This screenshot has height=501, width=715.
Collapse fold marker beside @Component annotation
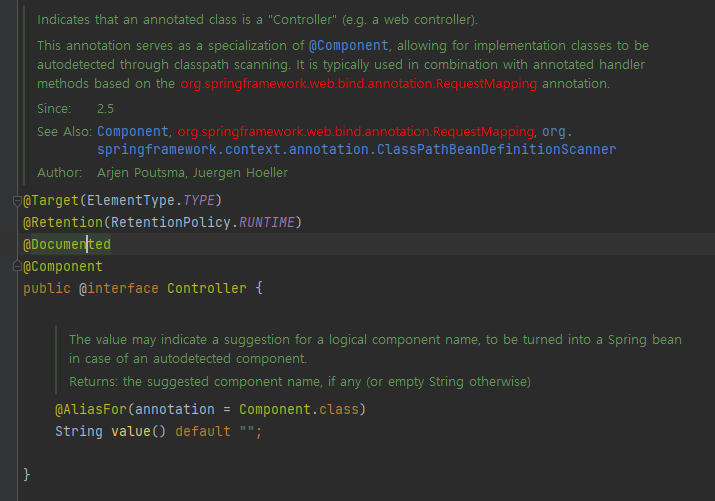coord(17,266)
